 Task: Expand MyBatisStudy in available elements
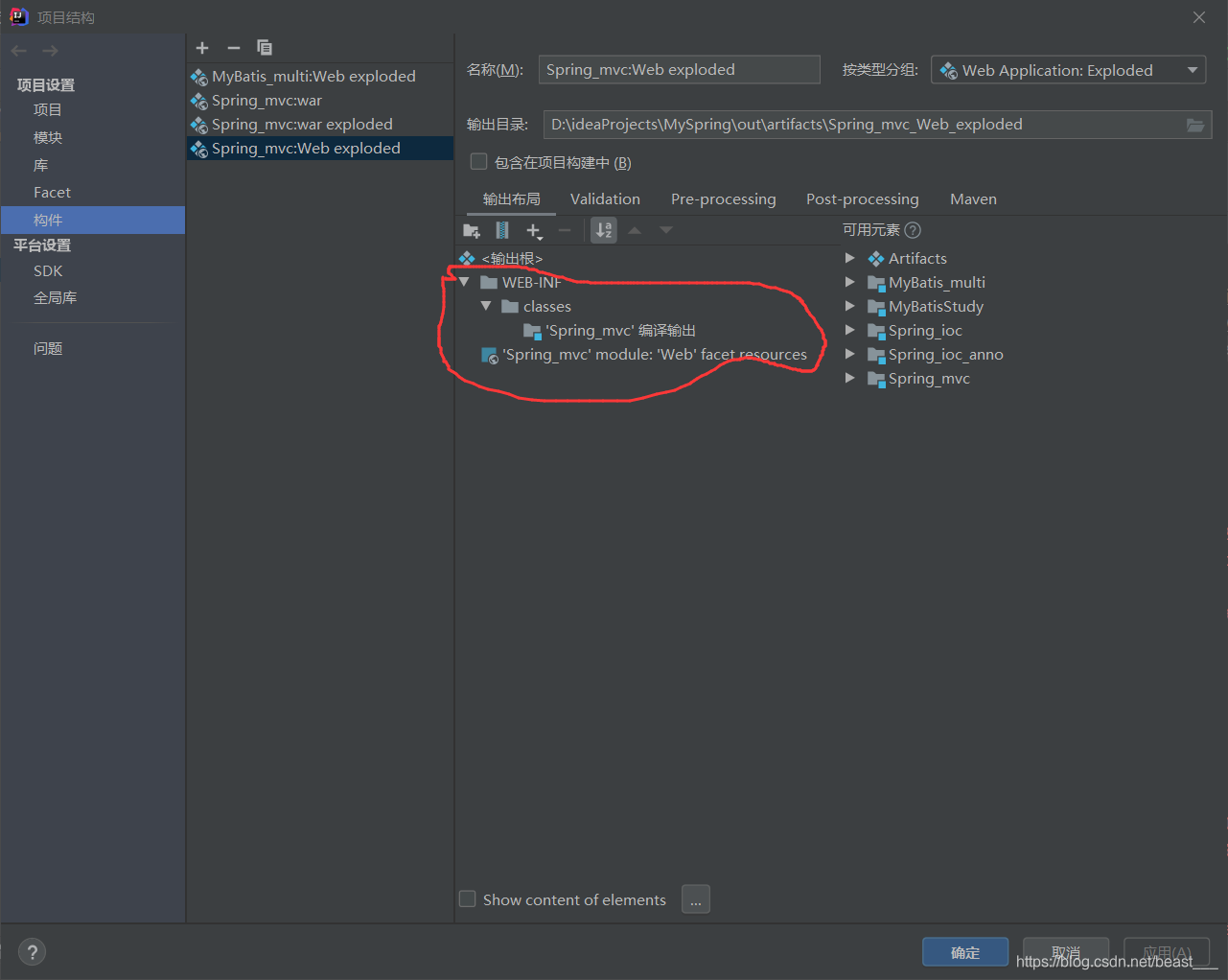click(x=849, y=307)
